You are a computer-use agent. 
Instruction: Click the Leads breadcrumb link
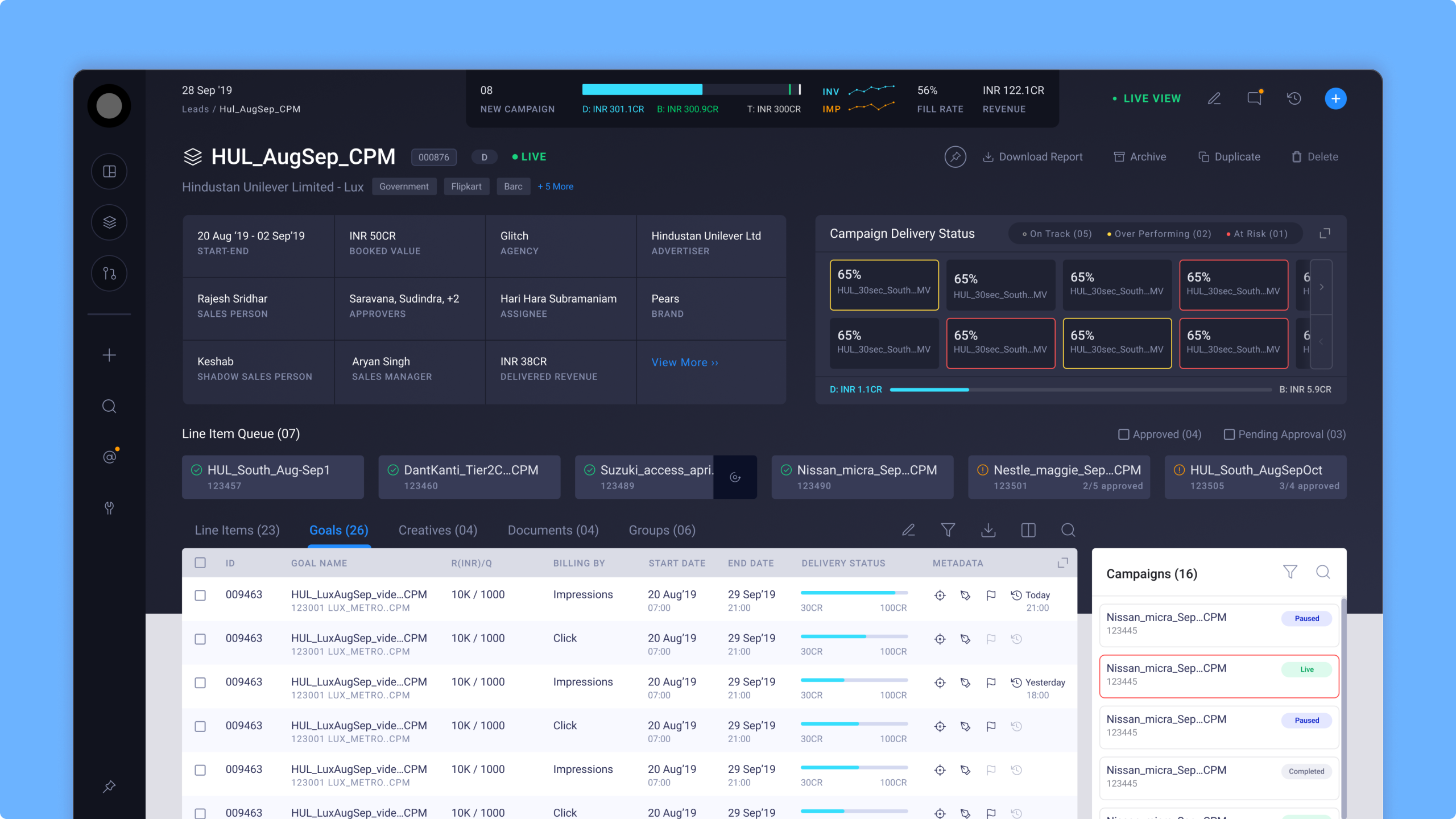[196, 109]
